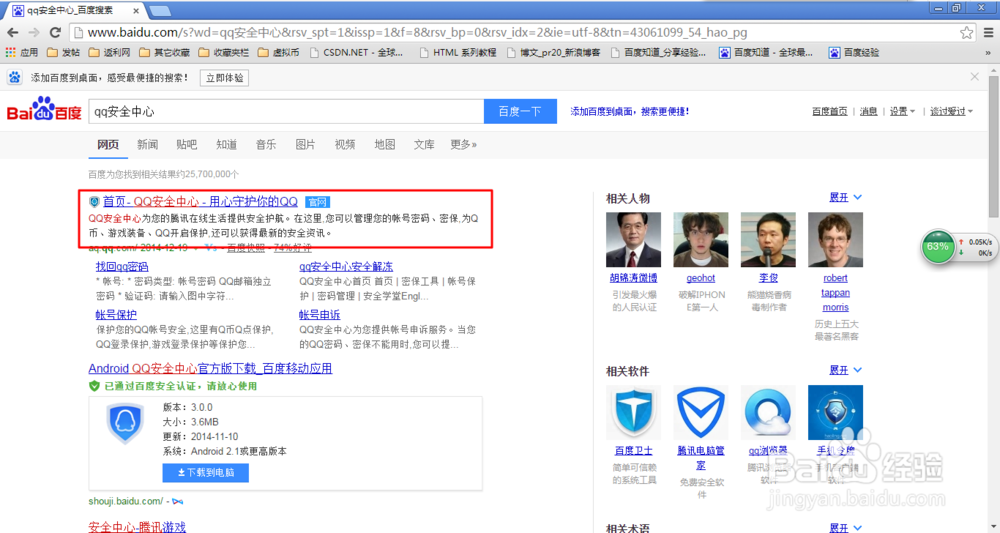Open the 找回qq密码 link
Screen dimensions: 1000x533
[122, 266]
